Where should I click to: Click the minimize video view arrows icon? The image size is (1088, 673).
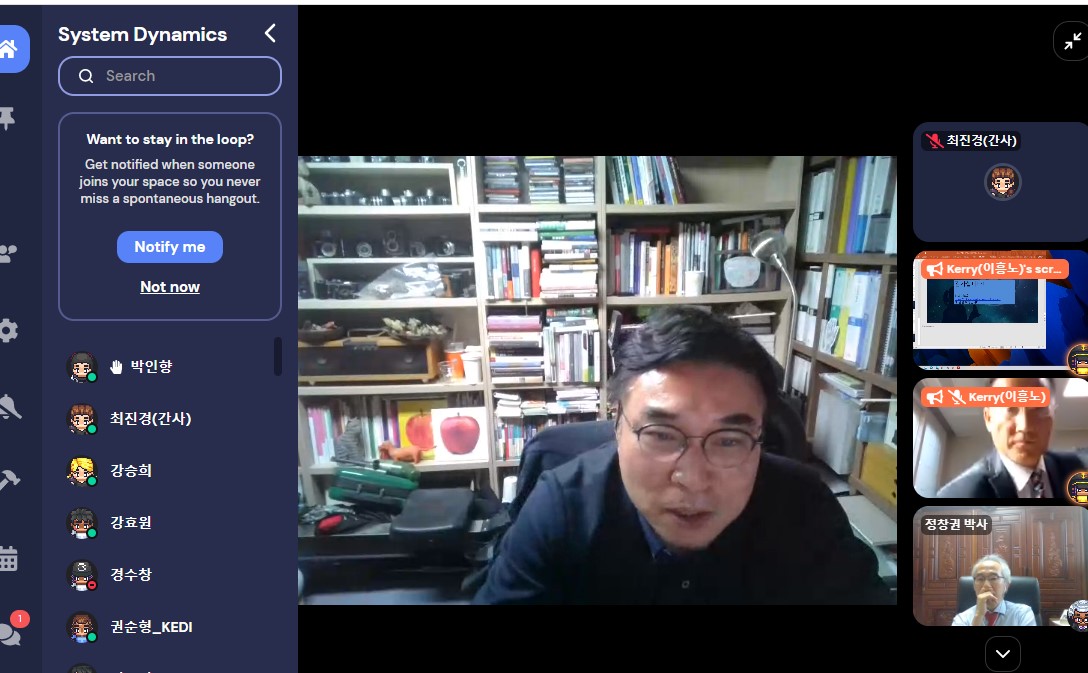pos(1072,42)
